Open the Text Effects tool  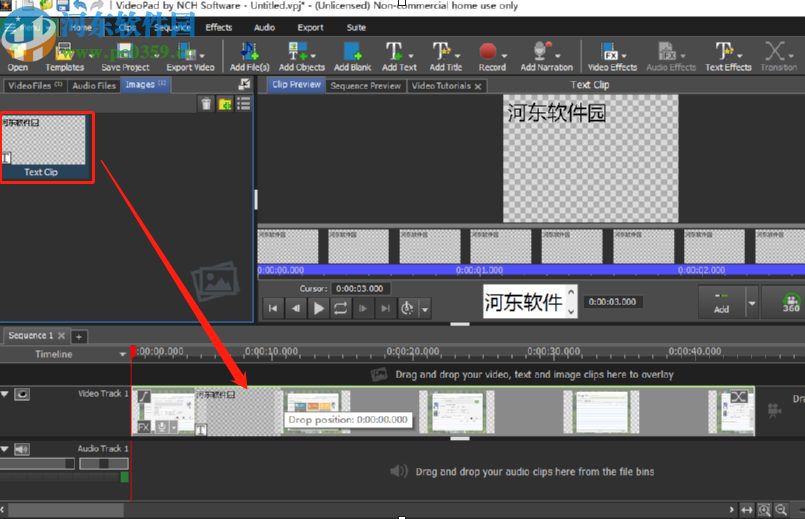[728, 56]
